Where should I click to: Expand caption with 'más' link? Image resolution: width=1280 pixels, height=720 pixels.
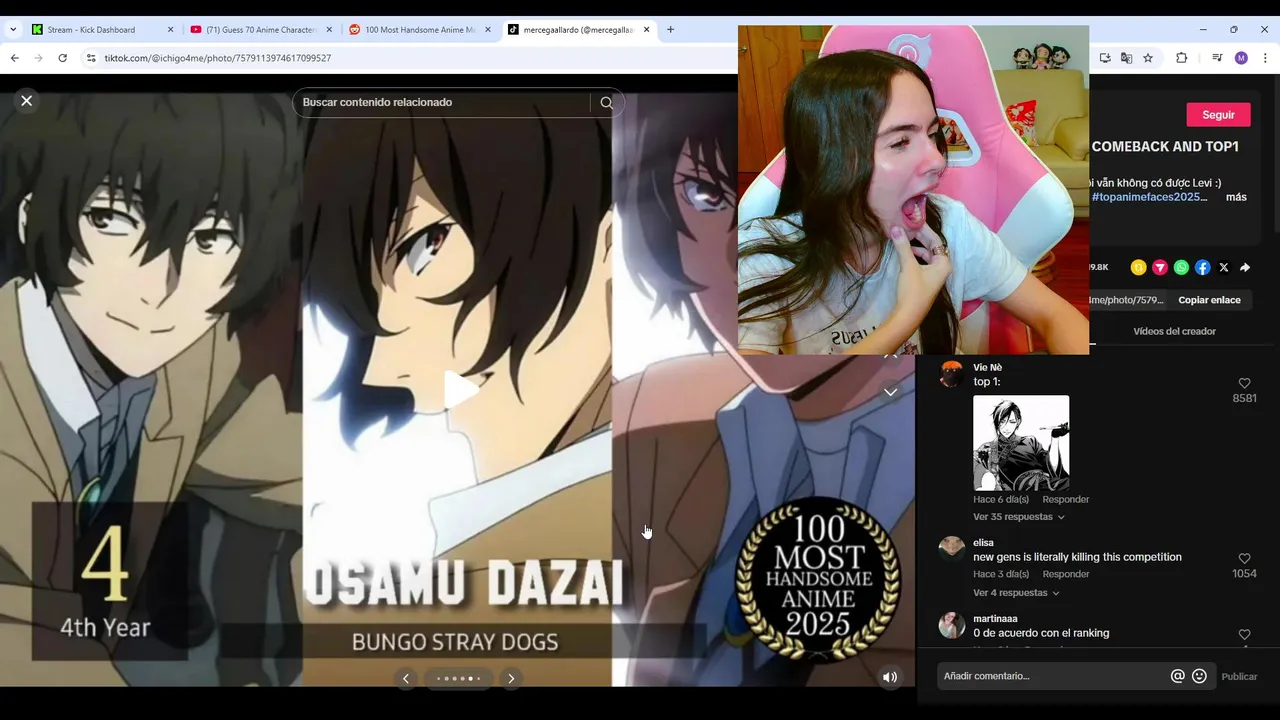coord(1236,197)
